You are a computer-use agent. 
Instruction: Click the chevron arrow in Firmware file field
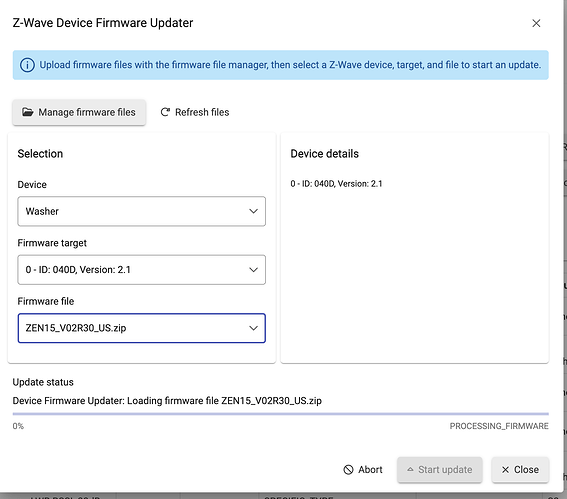tap(253, 328)
